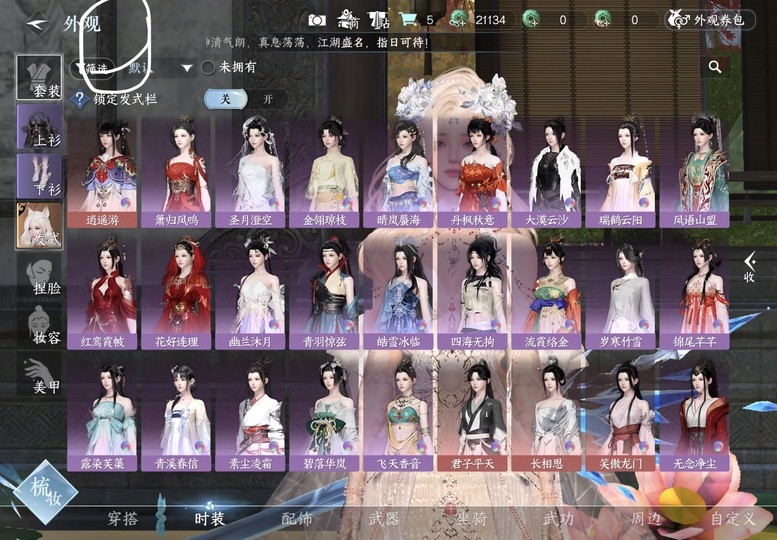Open the 默认 sort dropdown
This screenshot has width=777, height=540.
tap(160, 68)
